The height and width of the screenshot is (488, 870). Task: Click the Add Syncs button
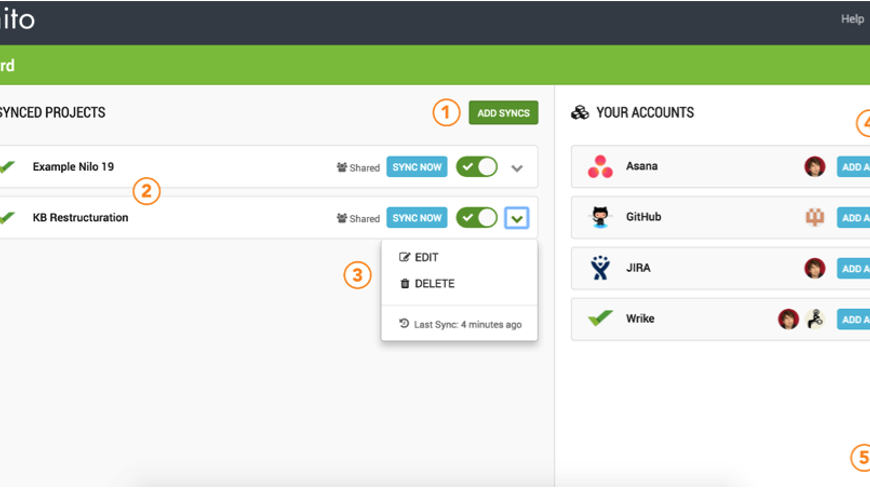503,113
